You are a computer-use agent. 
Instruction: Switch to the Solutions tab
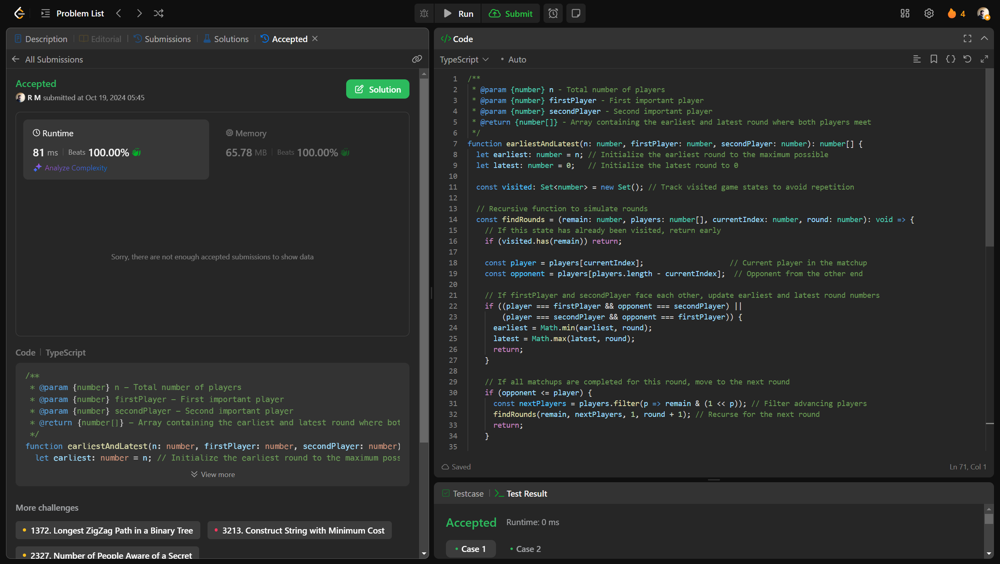[226, 39]
